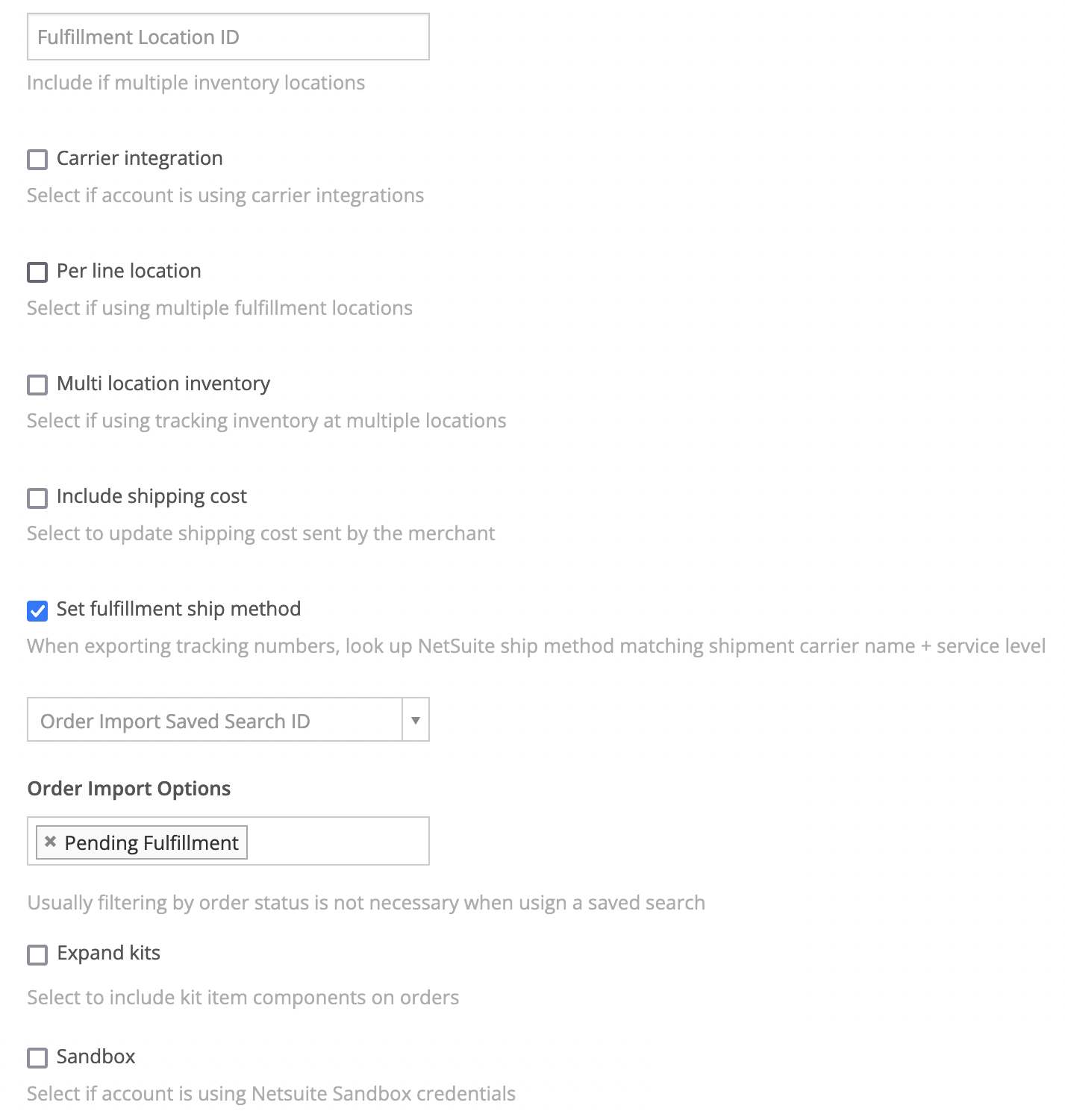Click the Set fulfillment ship method label
The image size is (1065, 1120).
[178, 609]
